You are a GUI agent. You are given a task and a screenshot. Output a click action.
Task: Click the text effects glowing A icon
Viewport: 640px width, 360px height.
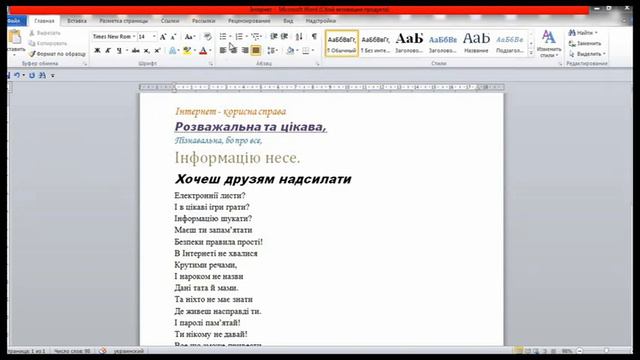[172, 51]
